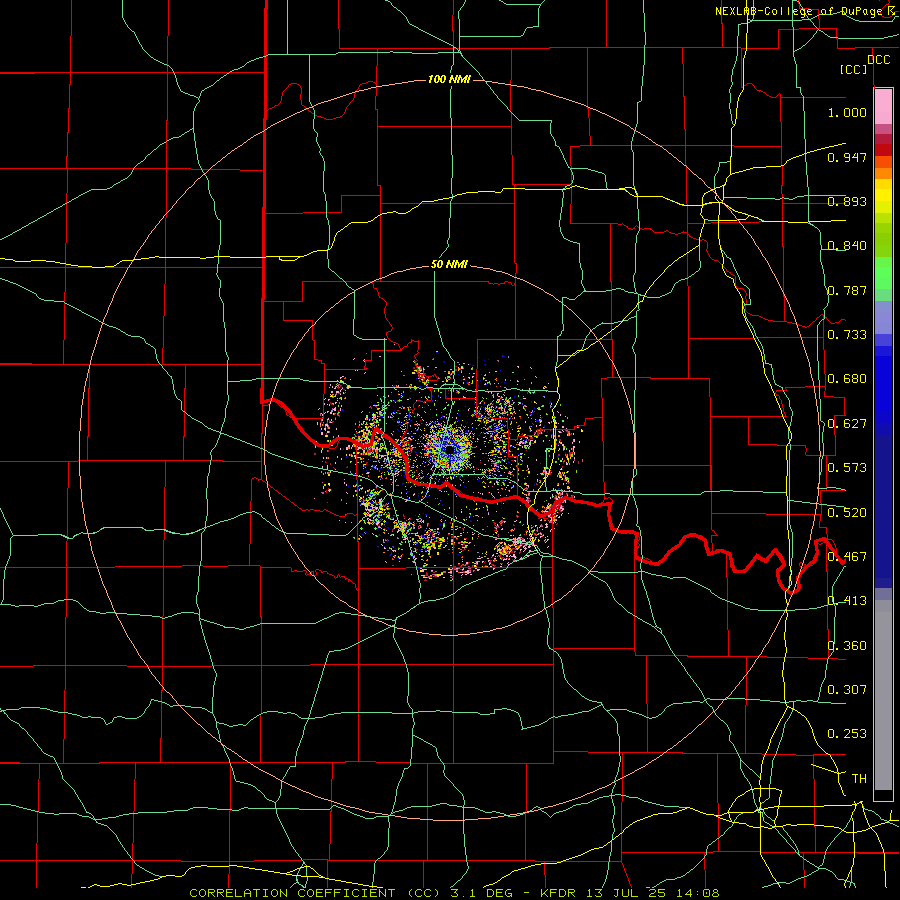Click the Correlation Coefficient KFDR caption at bottom

click(454, 893)
